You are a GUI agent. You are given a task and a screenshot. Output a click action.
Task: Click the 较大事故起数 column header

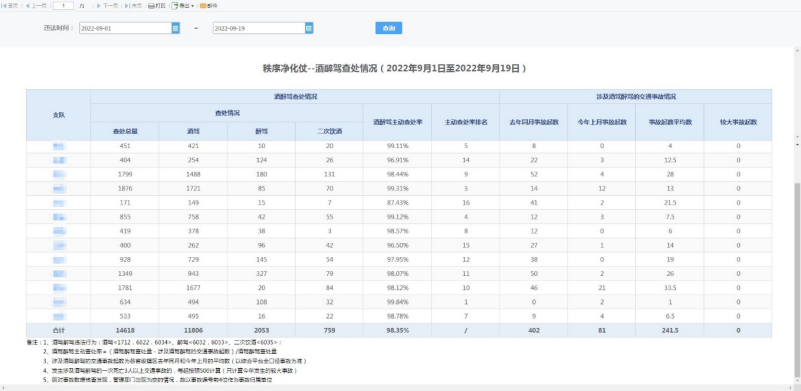coord(738,122)
